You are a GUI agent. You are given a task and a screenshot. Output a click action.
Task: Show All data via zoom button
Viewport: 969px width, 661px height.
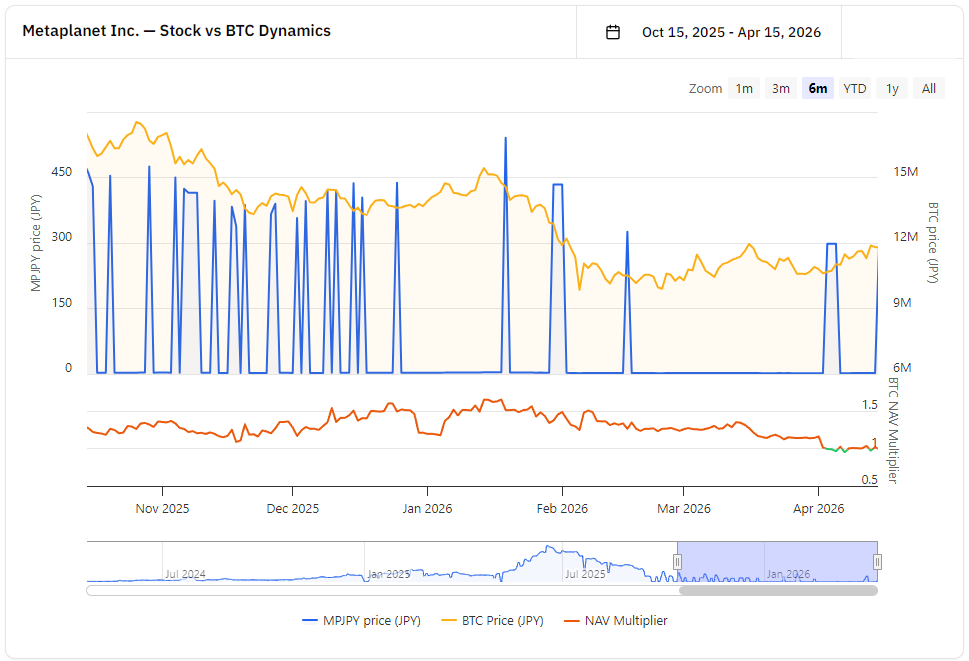(x=928, y=88)
